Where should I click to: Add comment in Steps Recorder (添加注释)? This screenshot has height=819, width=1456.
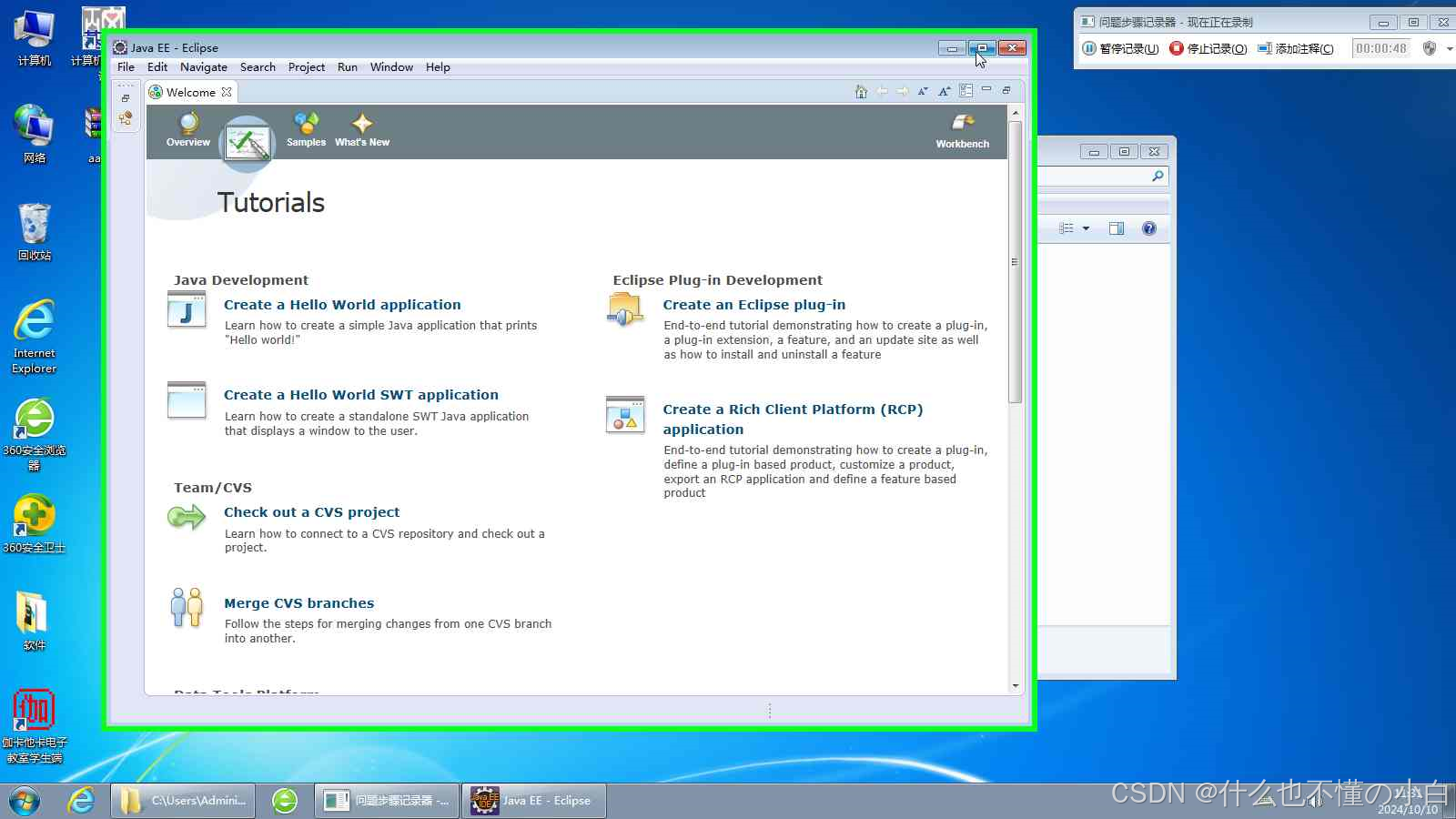(1296, 48)
